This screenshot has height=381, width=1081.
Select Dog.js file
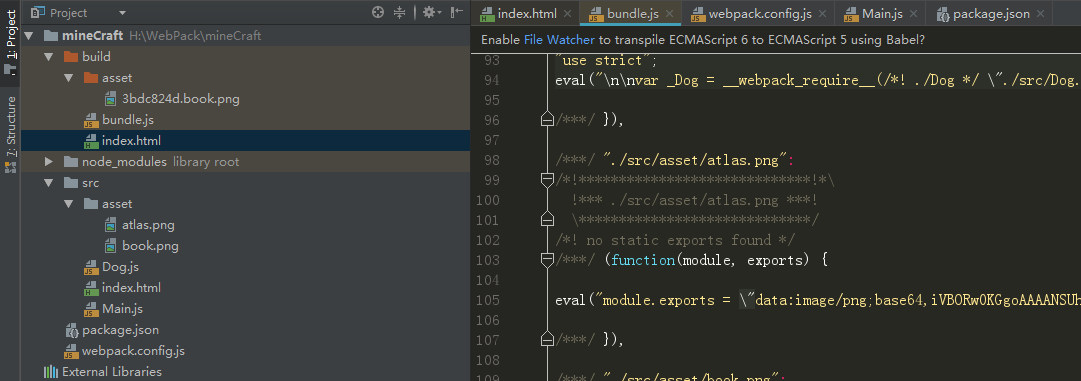click(120, 267)
